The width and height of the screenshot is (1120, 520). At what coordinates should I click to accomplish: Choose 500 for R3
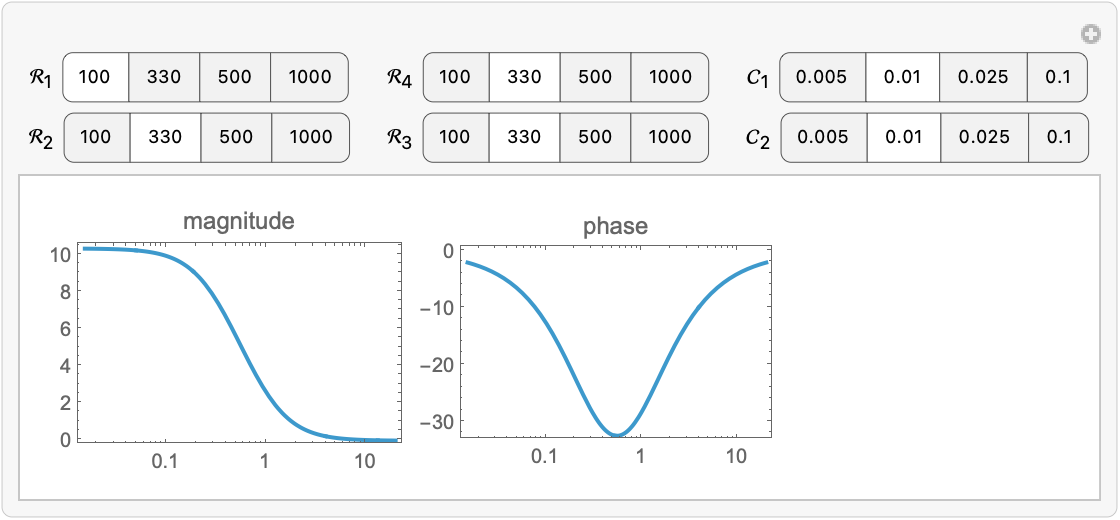tap(595, 137)
